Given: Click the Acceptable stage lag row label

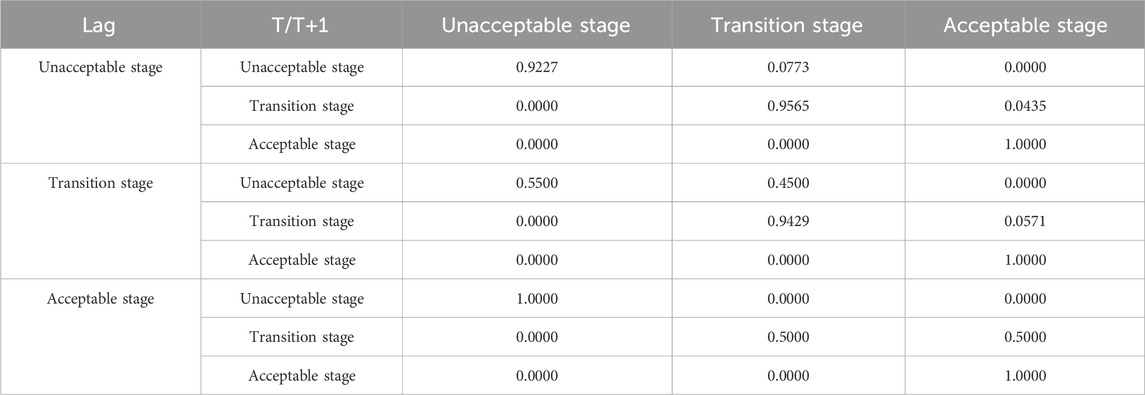Looking at the screenshot, I should pyautogui.click(x=101, y=299).
